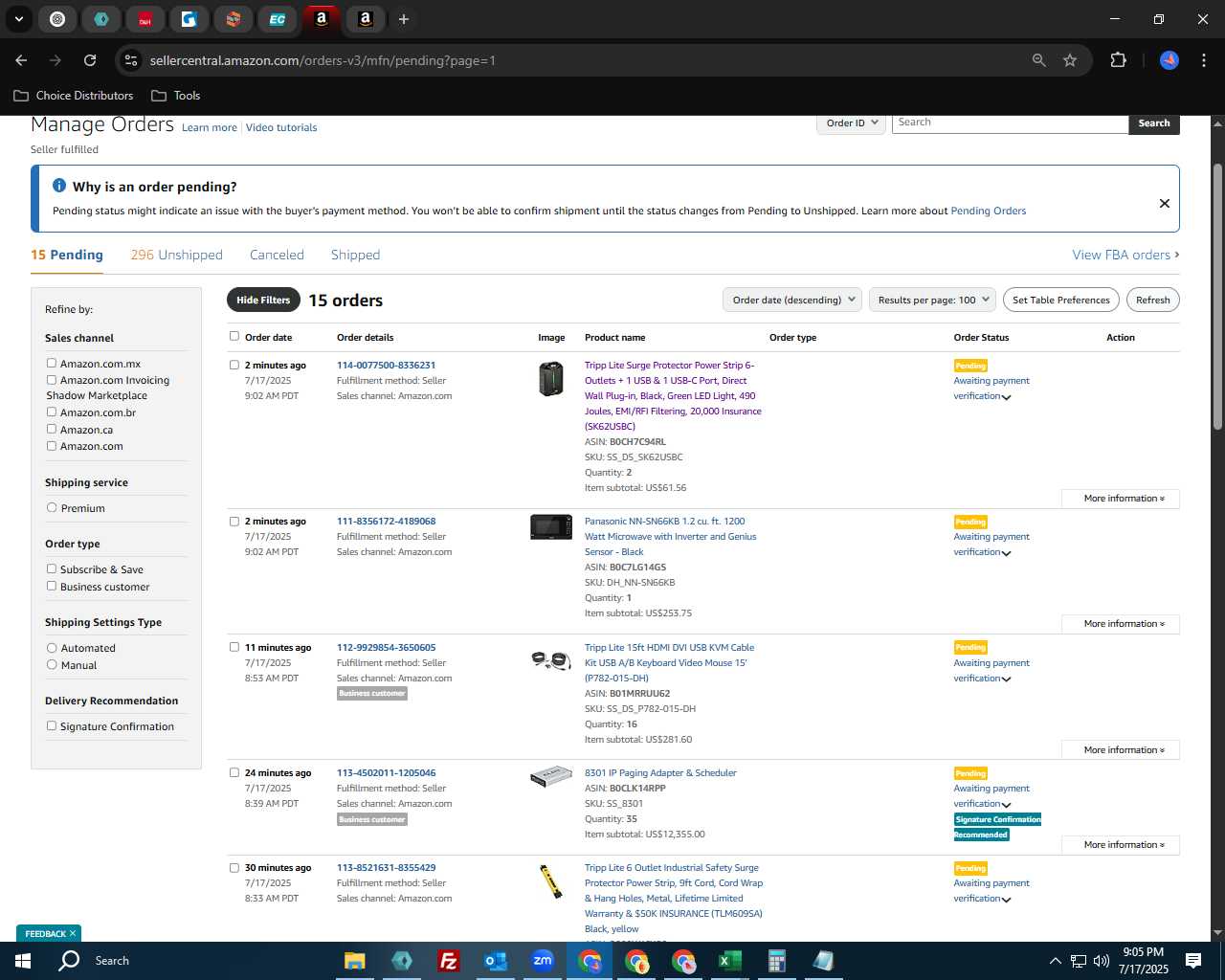Check the Amazon.com.mx filter

click(52, 363)
